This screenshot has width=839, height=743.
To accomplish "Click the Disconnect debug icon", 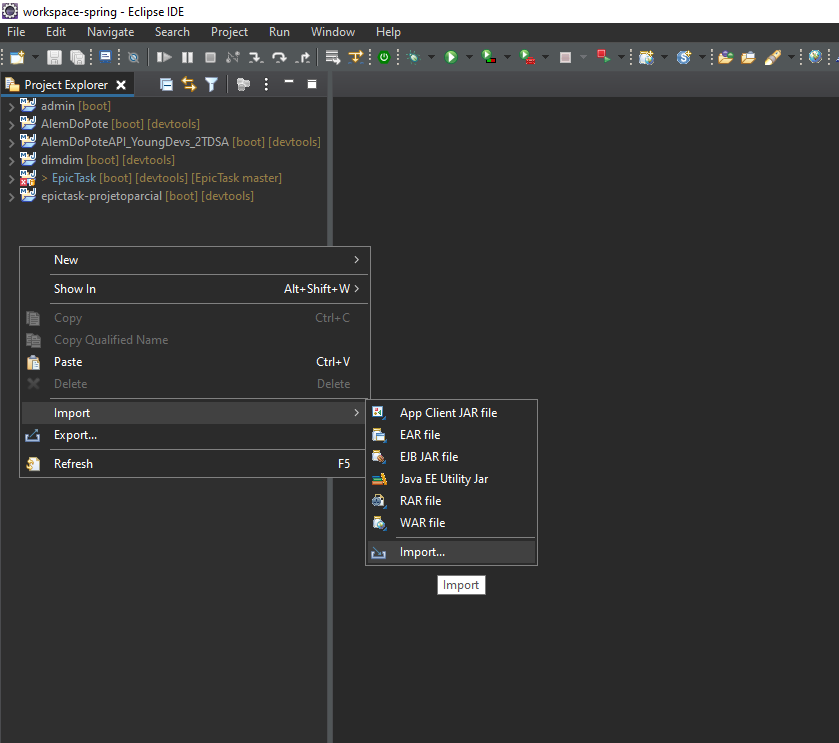I will point(233,57).
